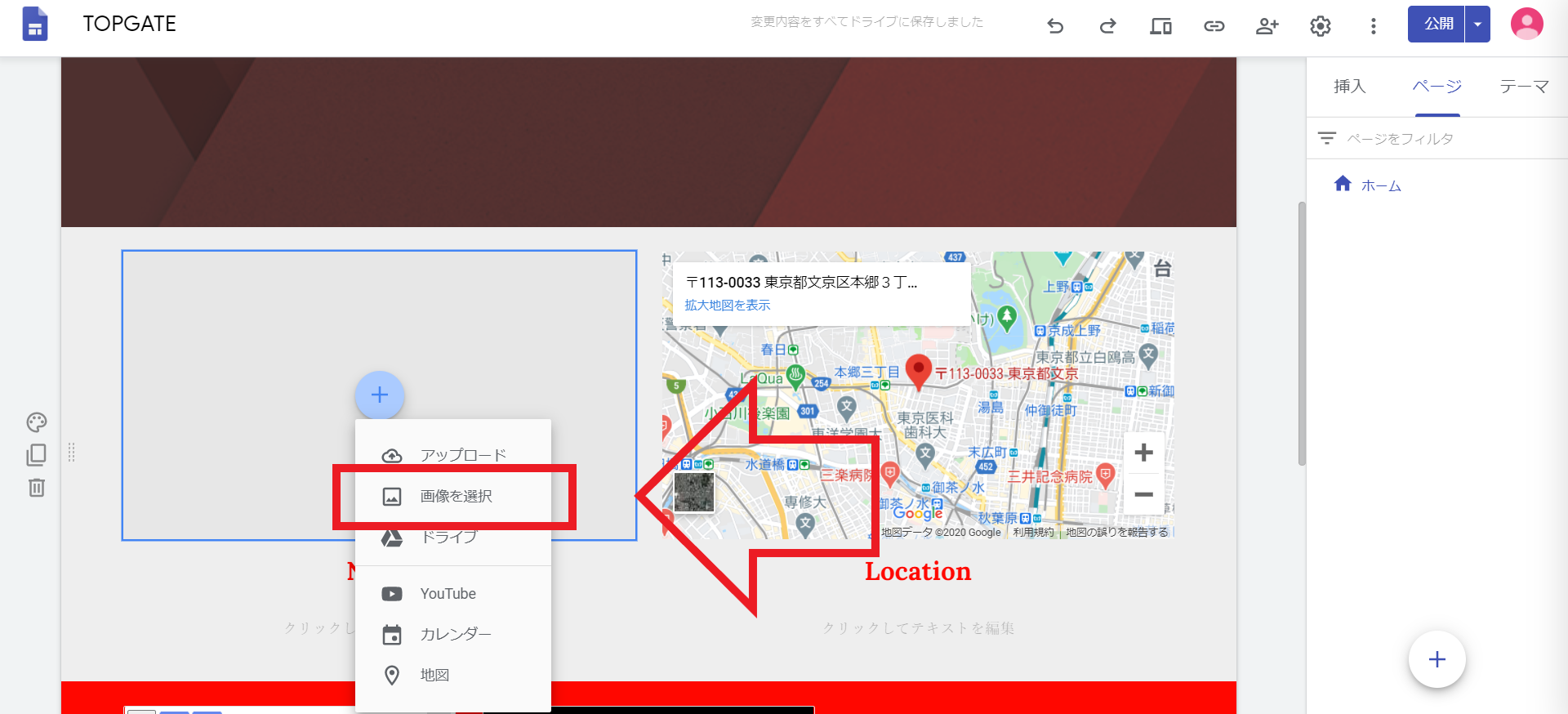Image resolution: width=1568 pixels, height=714 pixels.
Task: Add a new page with plus button
Action: (1437, 659)
